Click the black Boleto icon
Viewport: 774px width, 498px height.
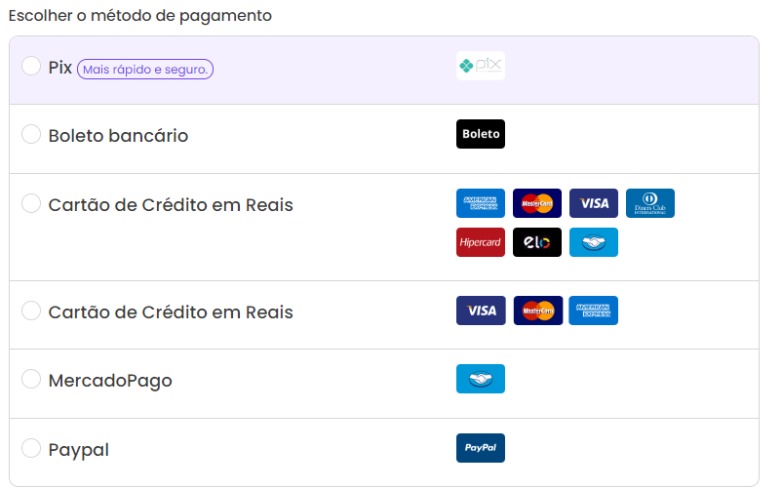point(480,134)
